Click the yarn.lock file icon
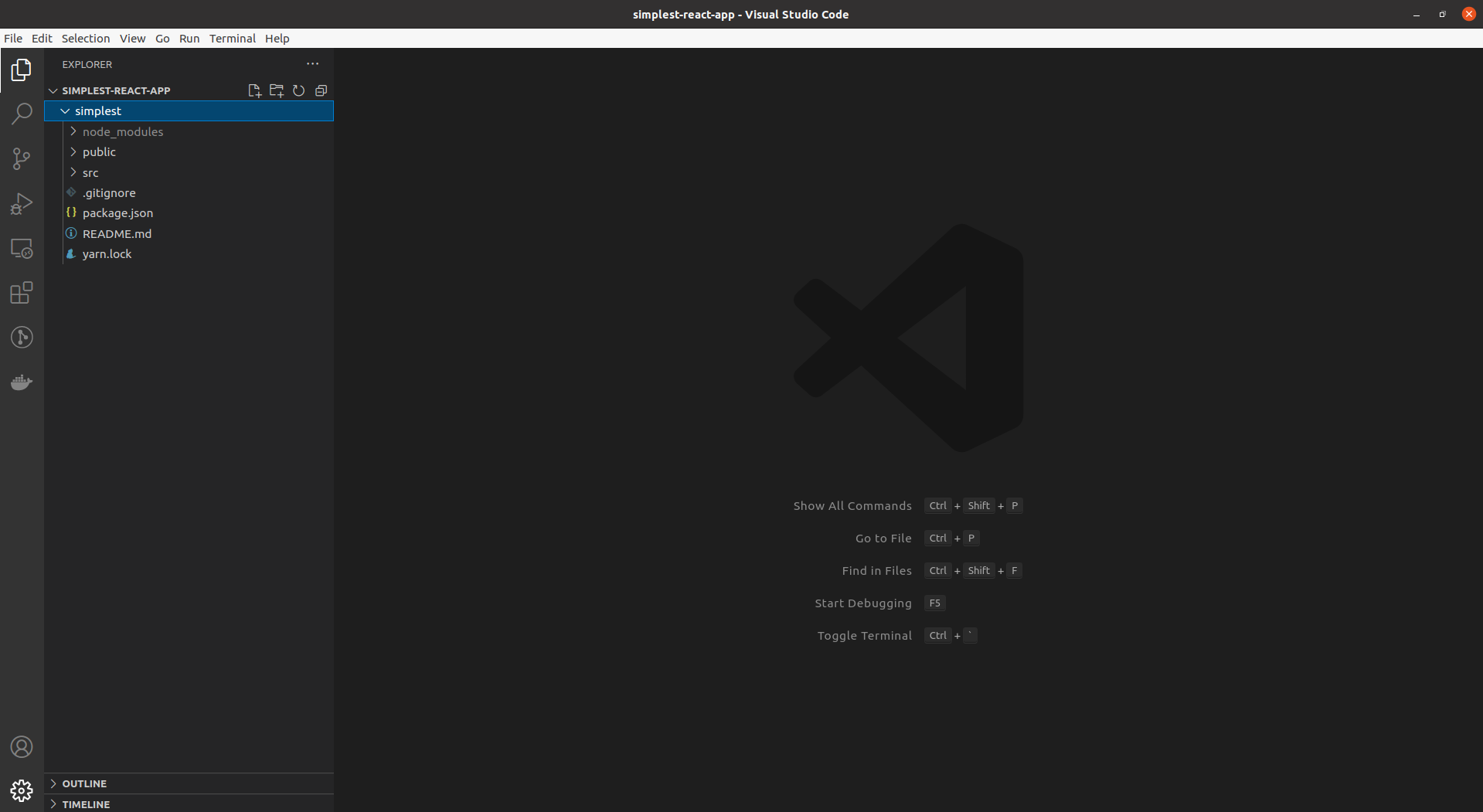The image size is (1483, 812). 71,253
